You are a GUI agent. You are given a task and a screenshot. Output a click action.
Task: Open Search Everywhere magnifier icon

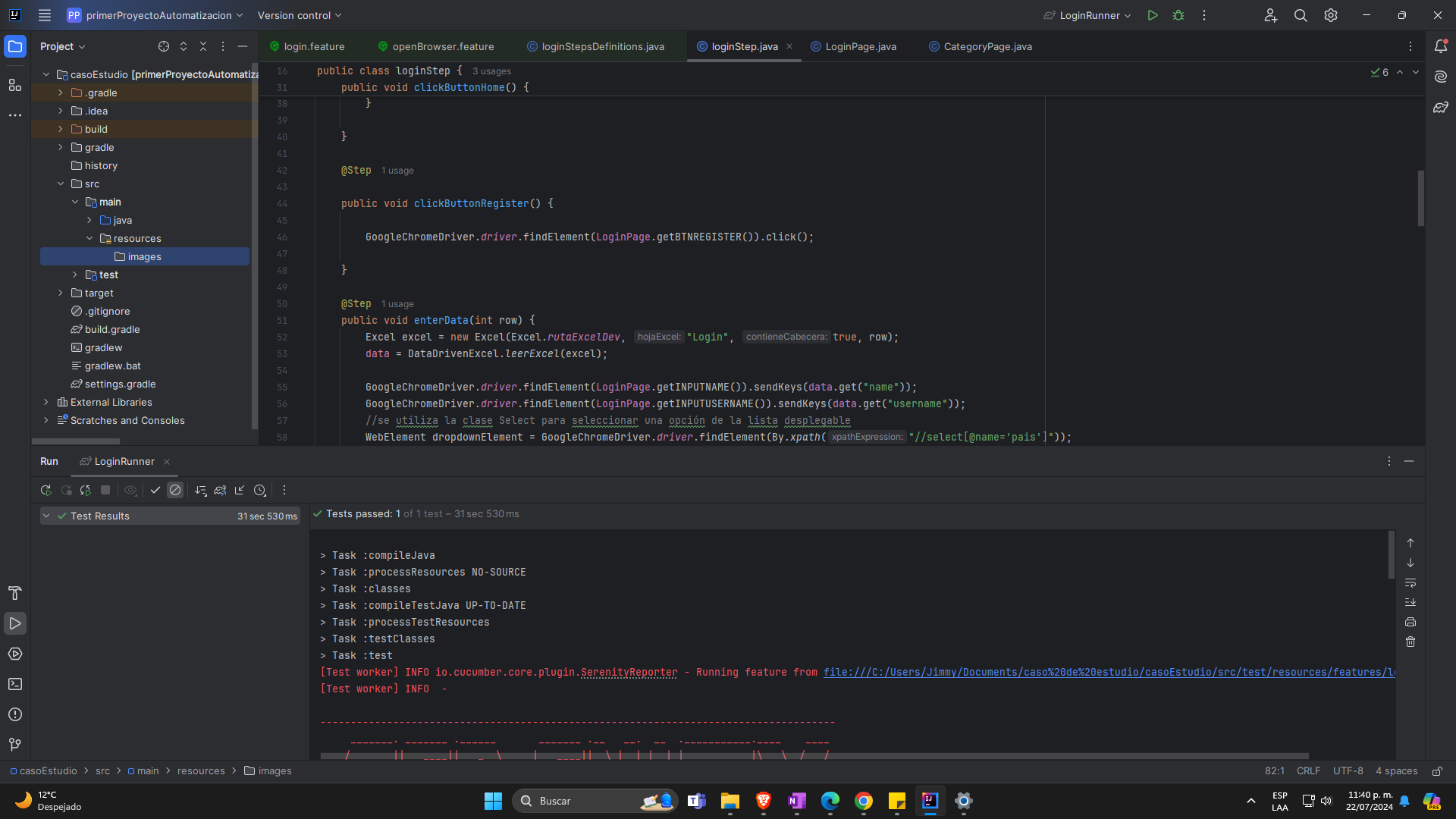(x=1301, y=15)
